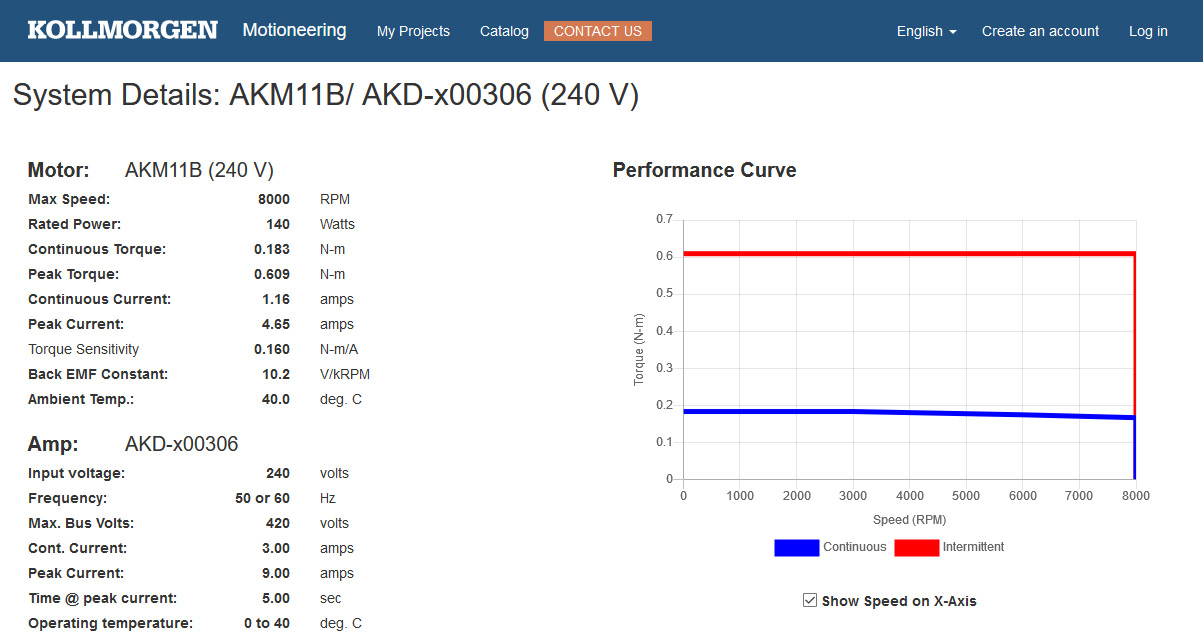
Task: Click the System Details page title
Action: [326, 95]
